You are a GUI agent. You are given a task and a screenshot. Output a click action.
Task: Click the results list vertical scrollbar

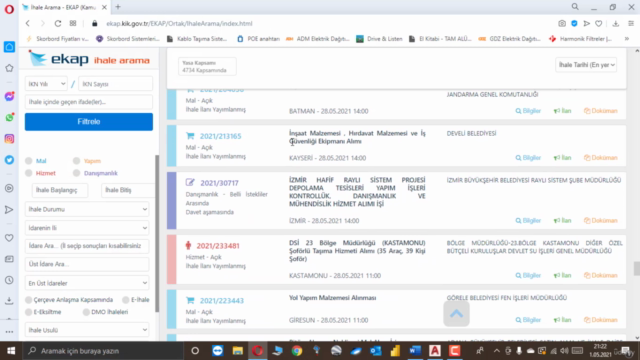637,269
